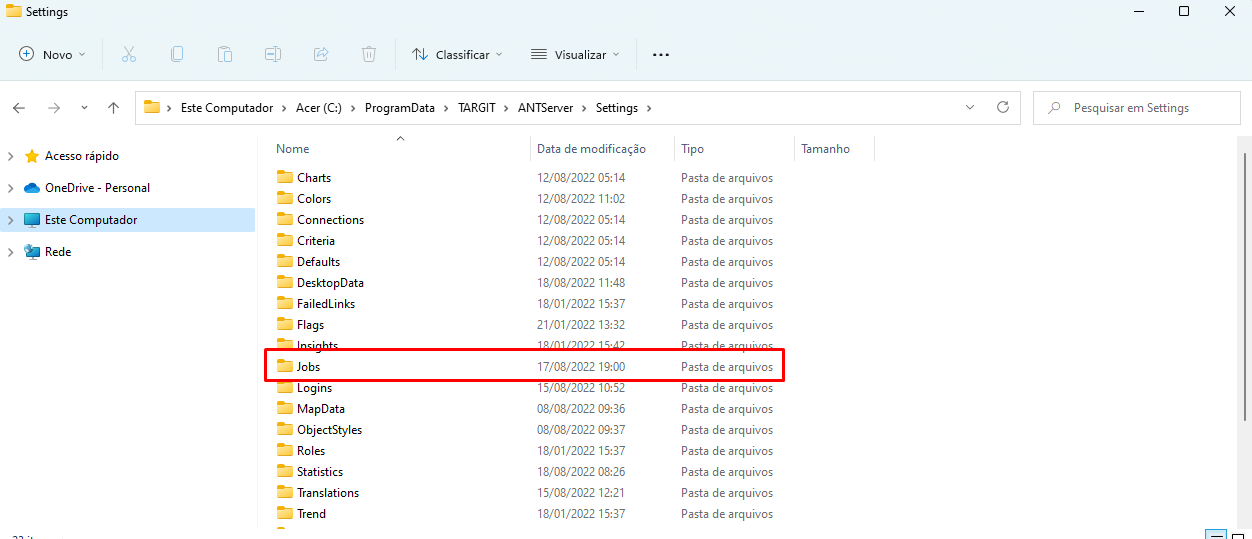Click the Trend folder icon

[285, 513]
